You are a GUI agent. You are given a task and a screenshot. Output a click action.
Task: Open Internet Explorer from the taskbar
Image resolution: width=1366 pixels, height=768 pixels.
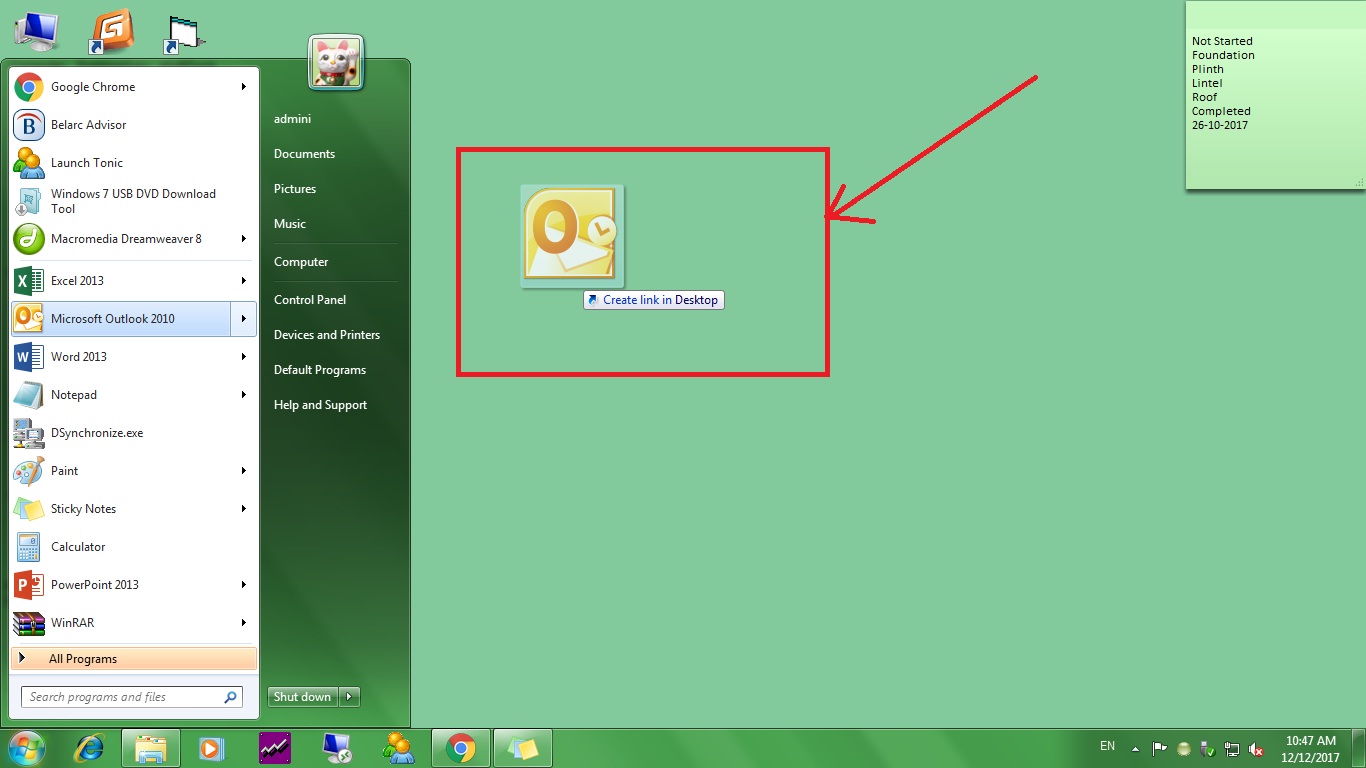[x=90, y=748]
